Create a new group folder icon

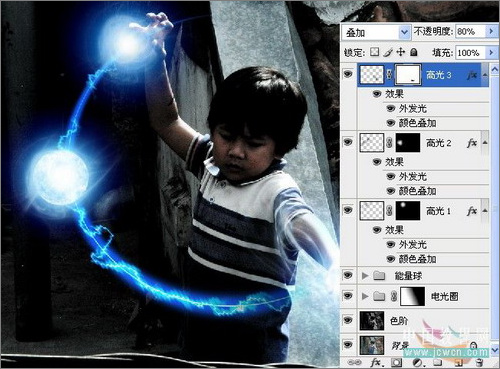[438, 362]
